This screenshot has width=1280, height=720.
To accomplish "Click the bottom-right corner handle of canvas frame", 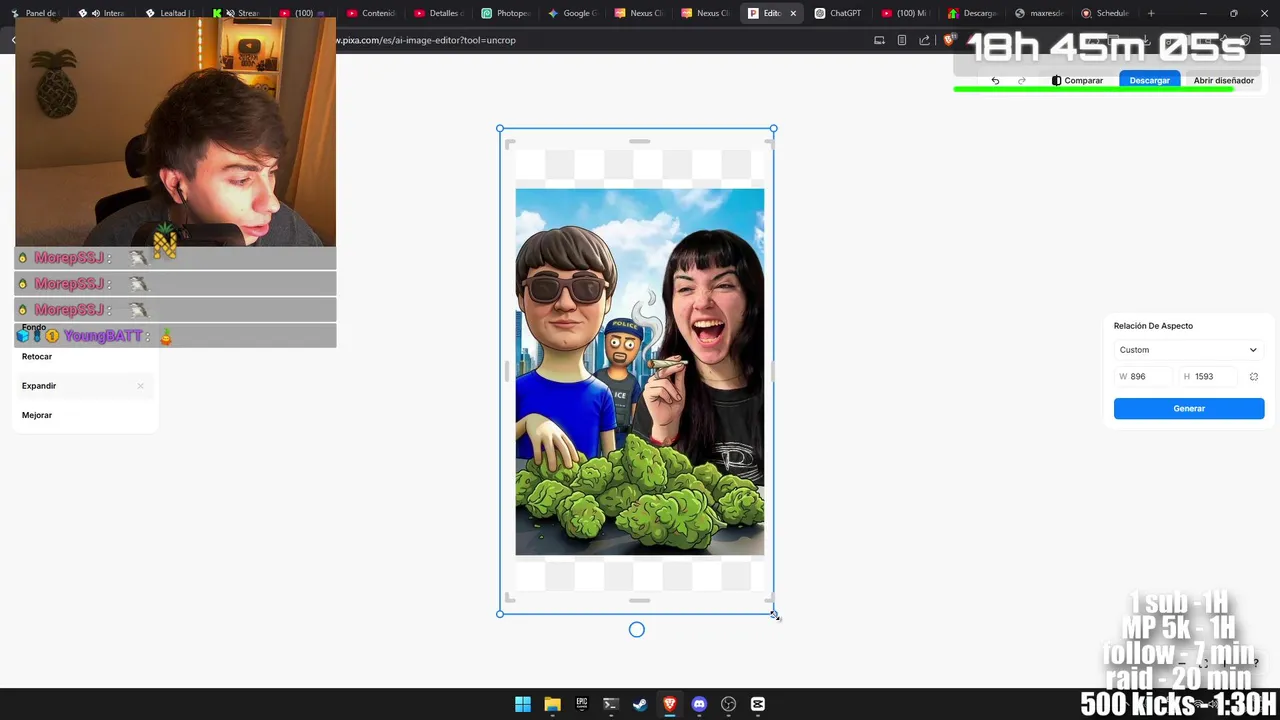I will [773, 614].
